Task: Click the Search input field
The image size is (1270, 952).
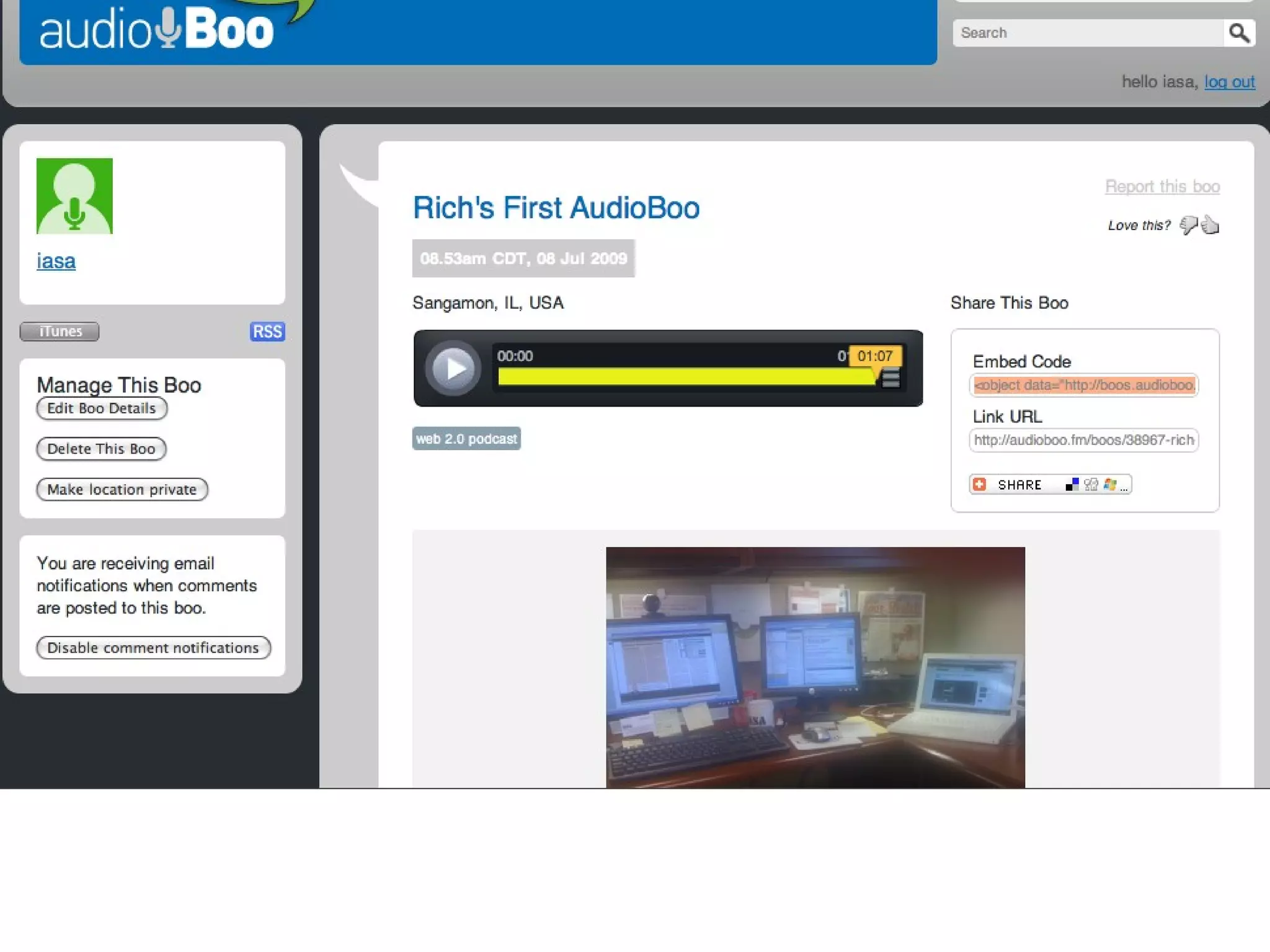Action: click(1088, 33)
